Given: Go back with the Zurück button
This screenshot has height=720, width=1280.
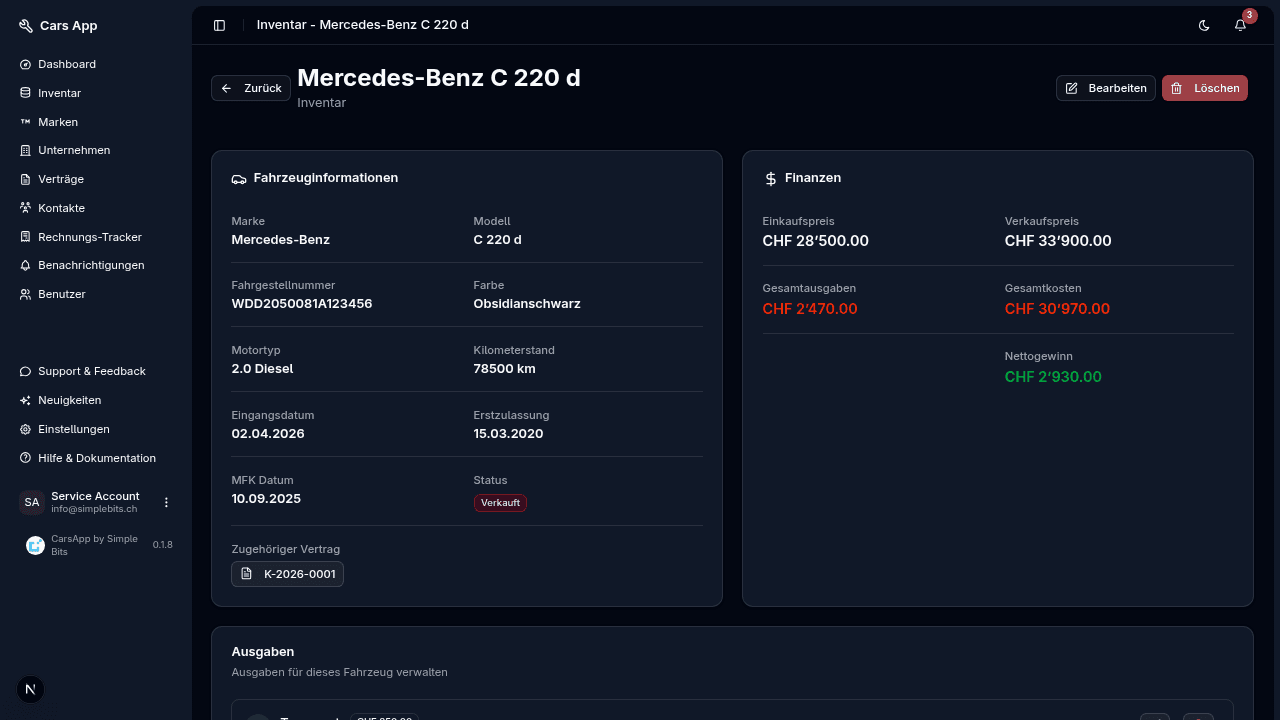Looking at the screenshot, I should tap(251, 88).
